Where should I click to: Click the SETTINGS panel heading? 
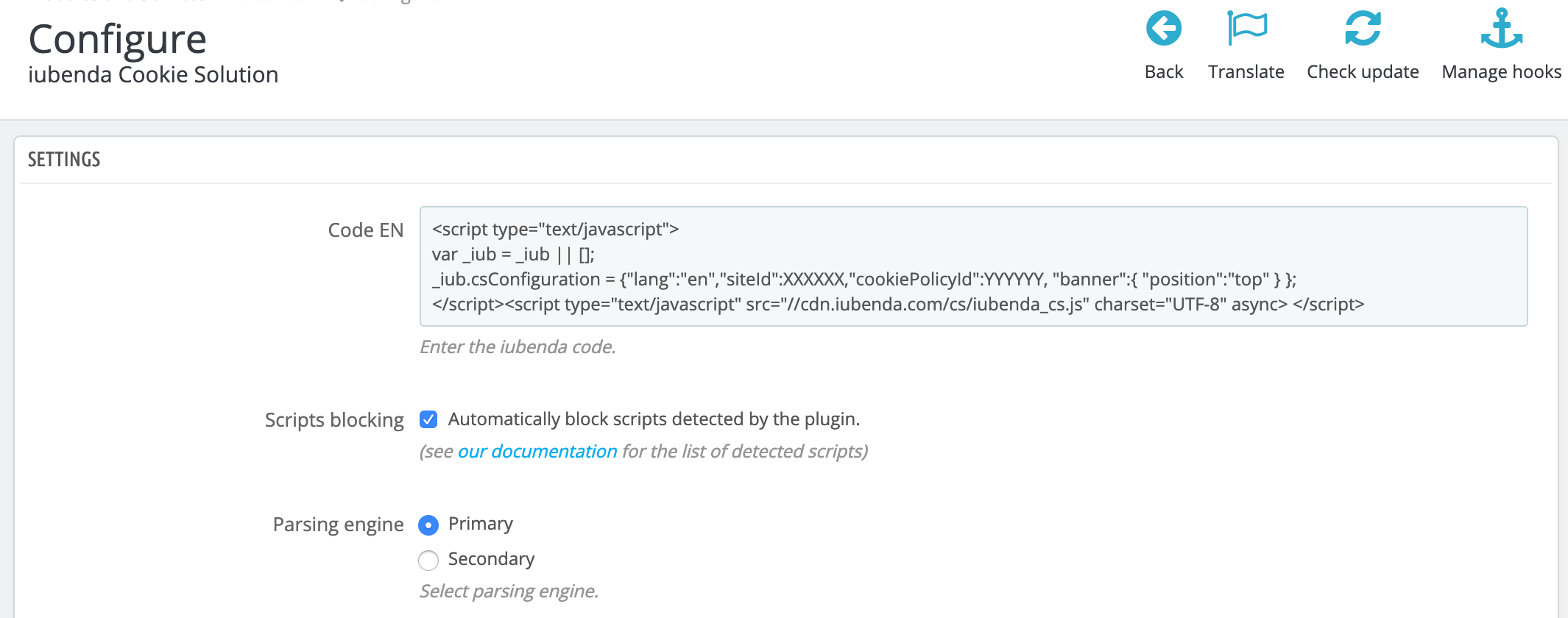(x=64, y=160)
